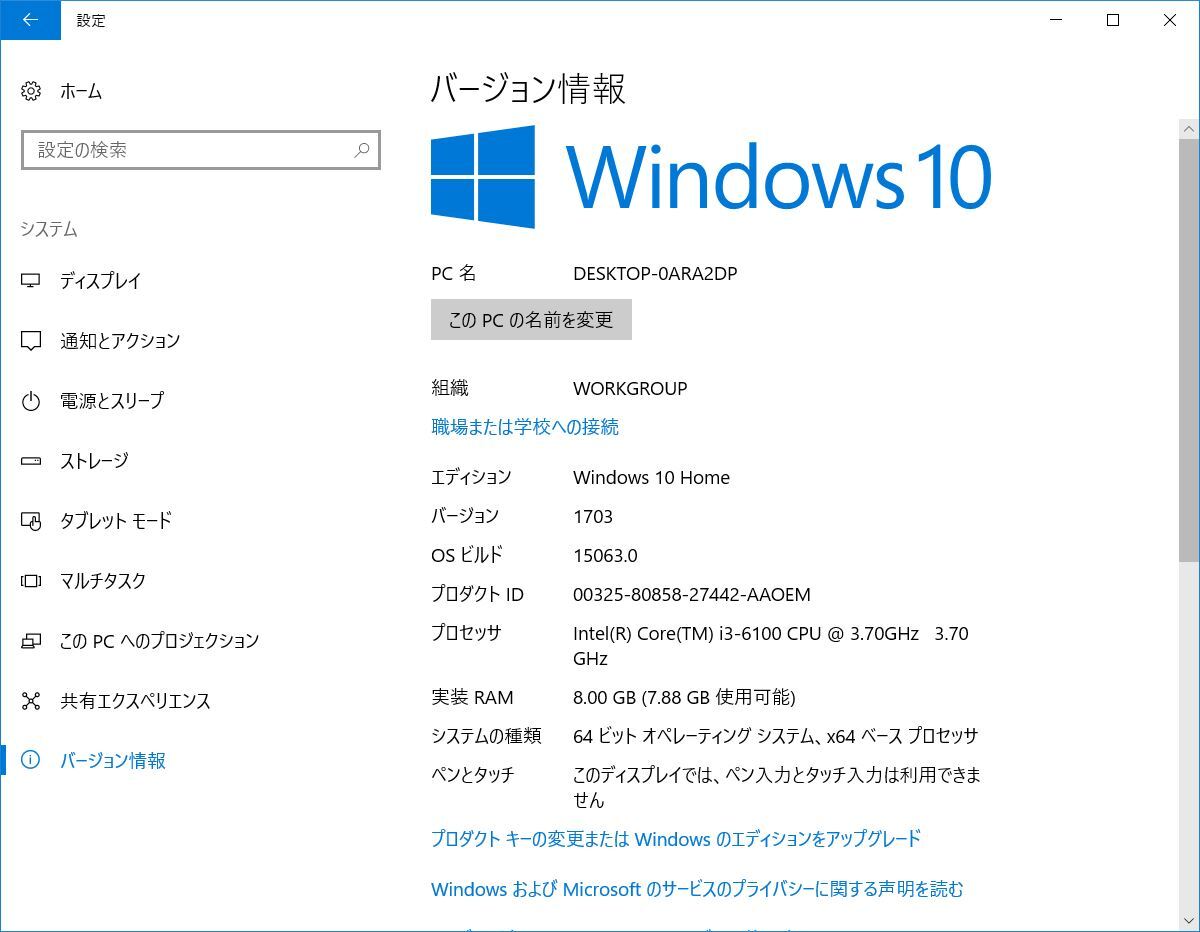Click the OS ビルド label
This screenshot has height=932, width=1200.
(467, 556)
